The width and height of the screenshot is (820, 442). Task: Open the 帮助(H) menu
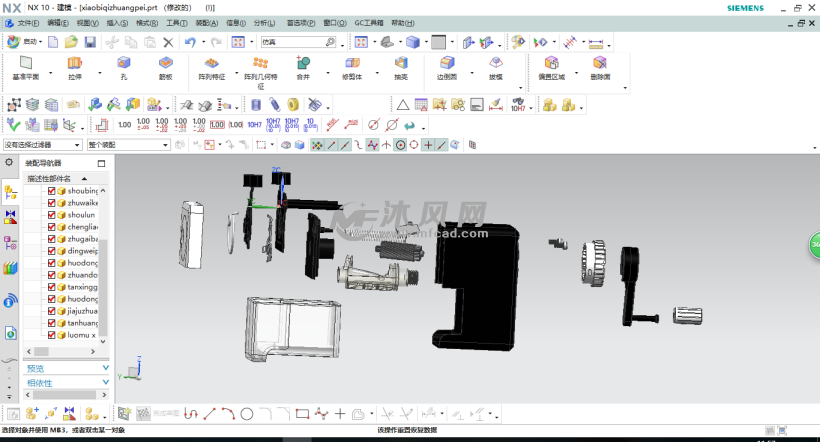point(403,23)
